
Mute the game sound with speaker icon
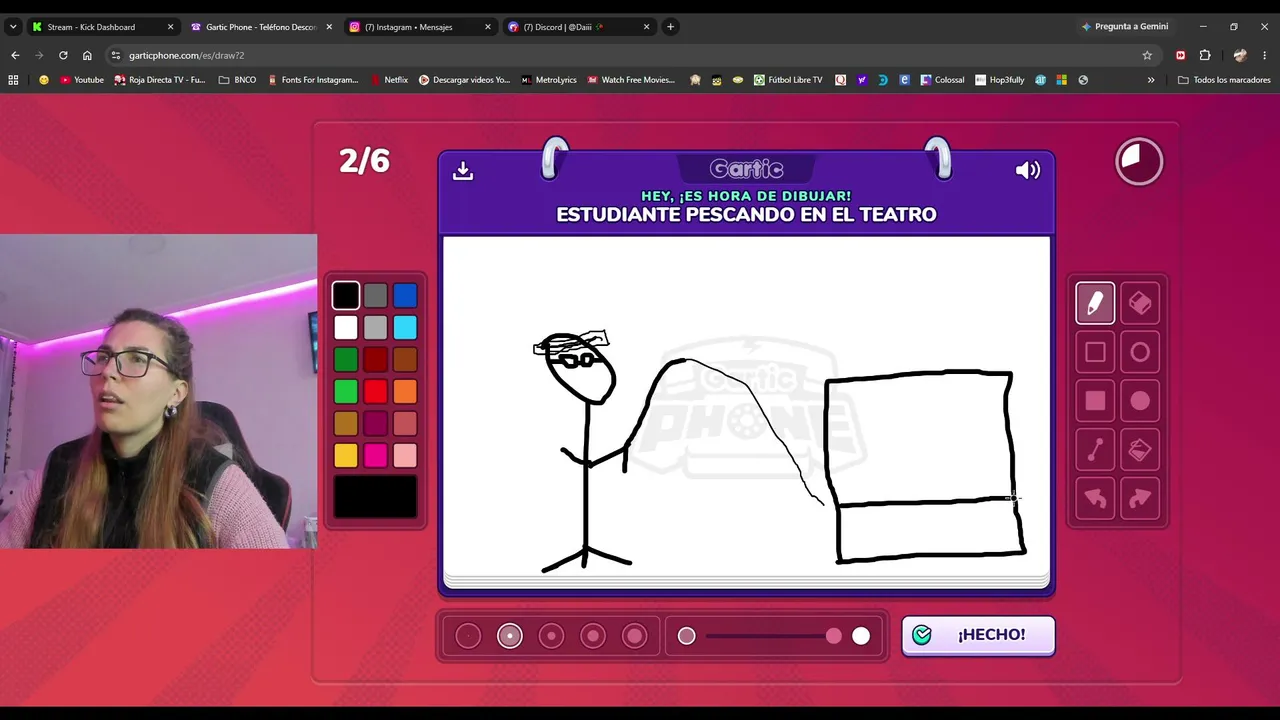point(1028,170)
